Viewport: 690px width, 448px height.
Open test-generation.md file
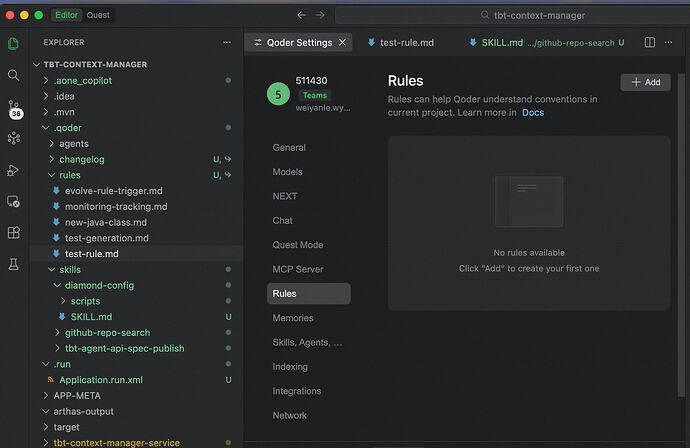point(107,238)
